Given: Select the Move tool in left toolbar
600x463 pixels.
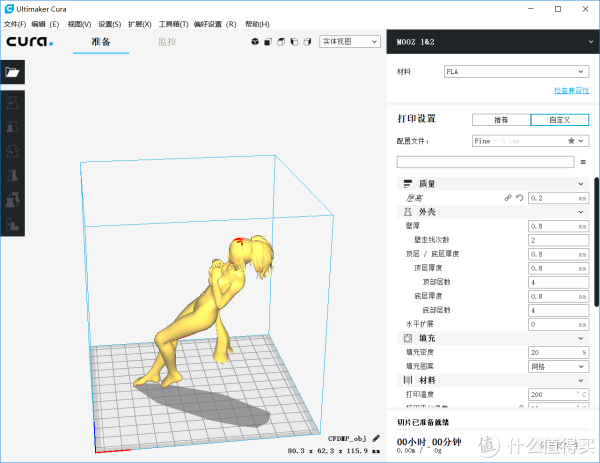Looking at the screenshot, I should [12, 103].
